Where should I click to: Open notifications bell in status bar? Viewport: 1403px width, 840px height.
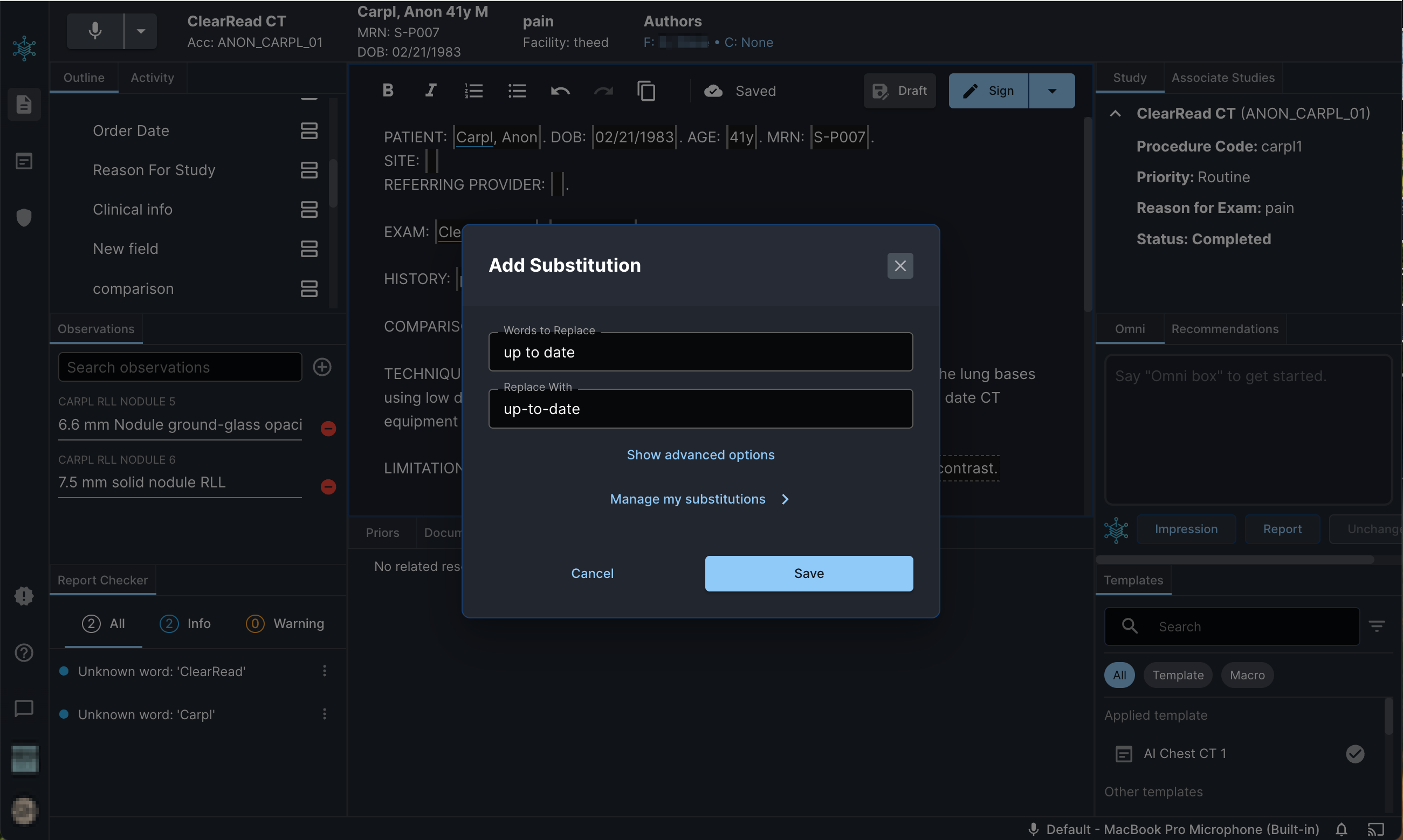click(x=1341, y=829)
